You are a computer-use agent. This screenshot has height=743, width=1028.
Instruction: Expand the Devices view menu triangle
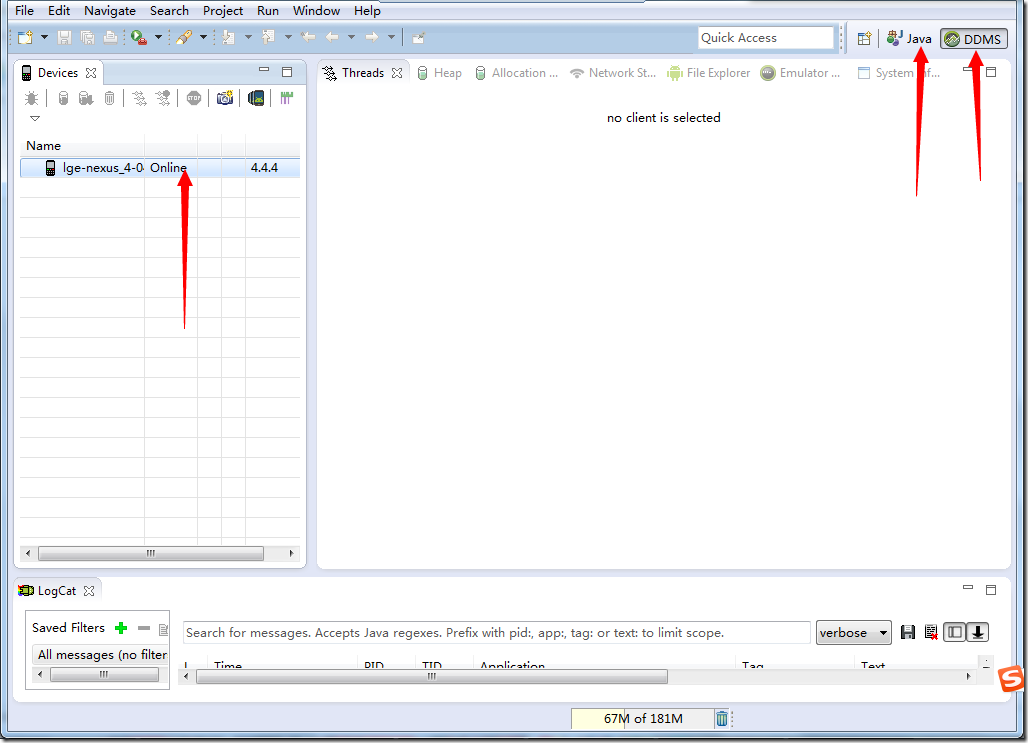point(35,118)
